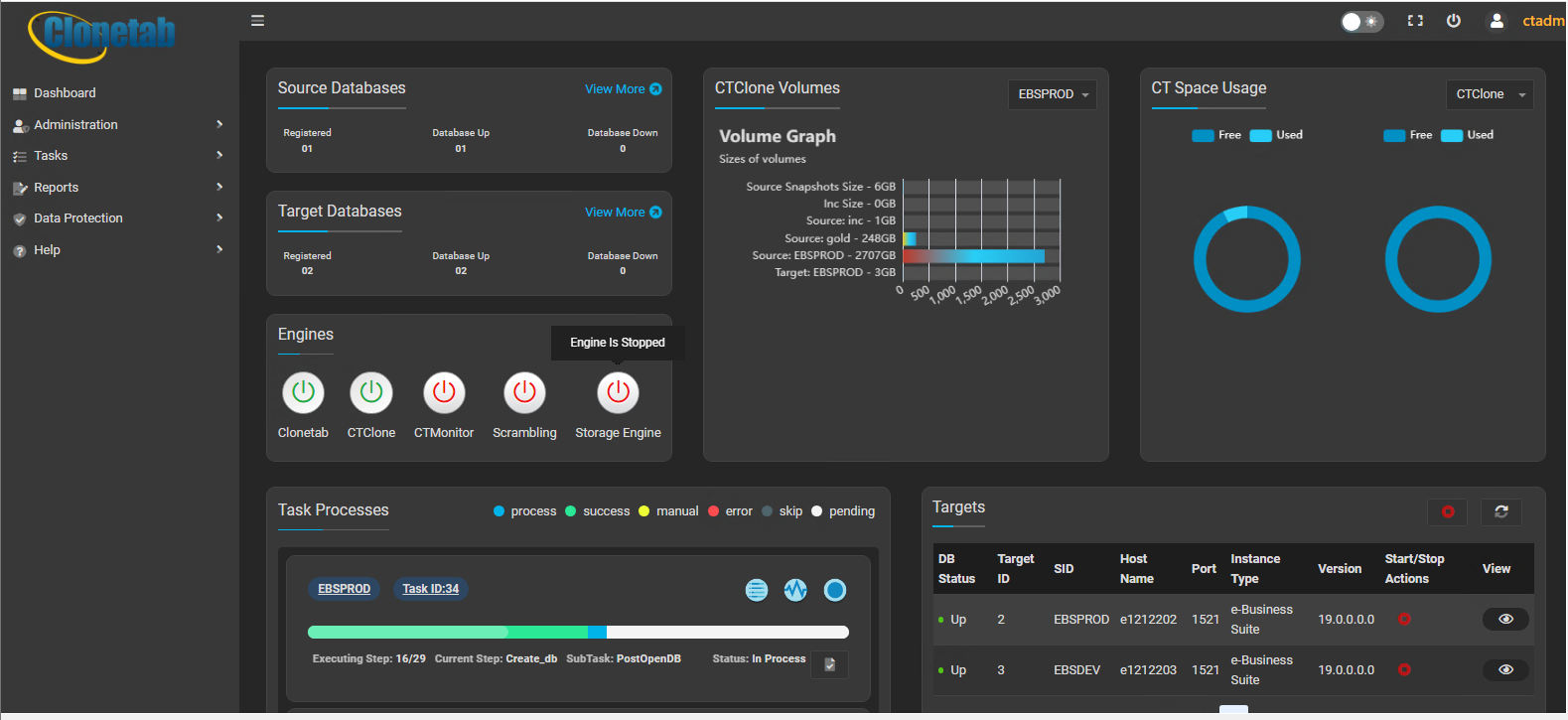Click the stop action icon for EBSPROD

tap(1404, 619)
